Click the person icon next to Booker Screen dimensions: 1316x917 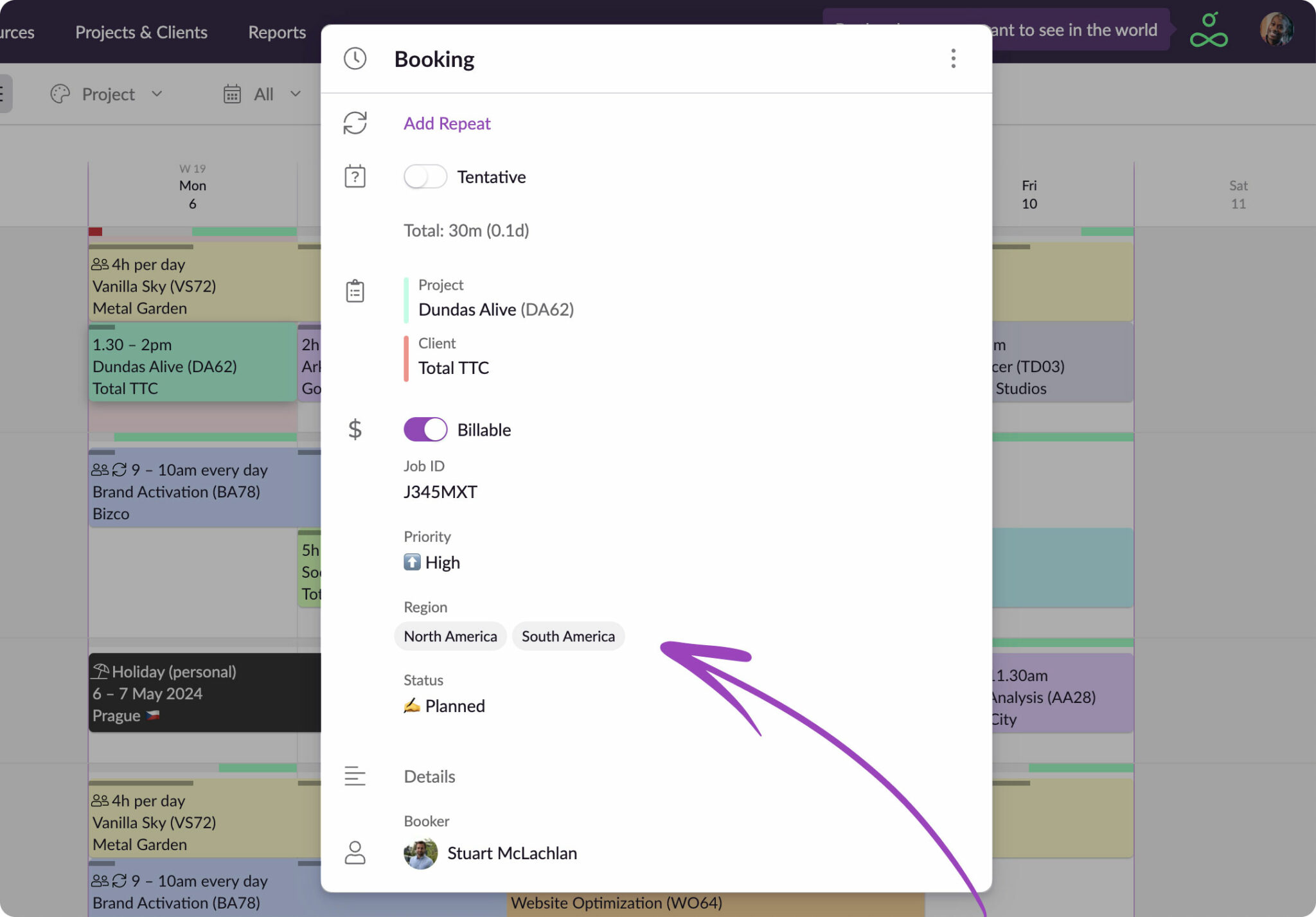pos(355,854)
